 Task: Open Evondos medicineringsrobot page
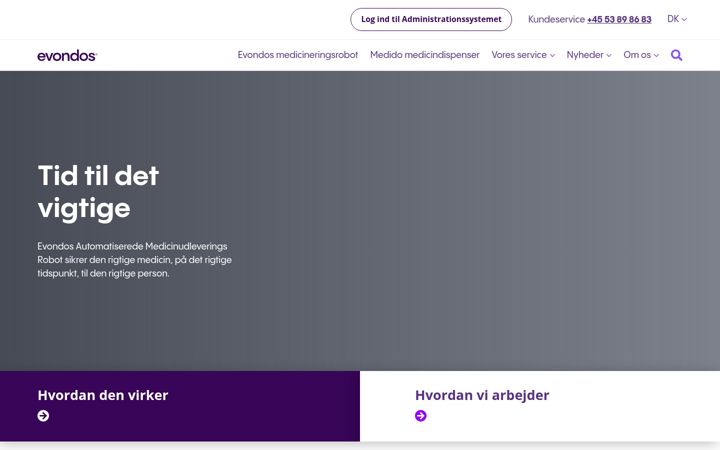298,55
